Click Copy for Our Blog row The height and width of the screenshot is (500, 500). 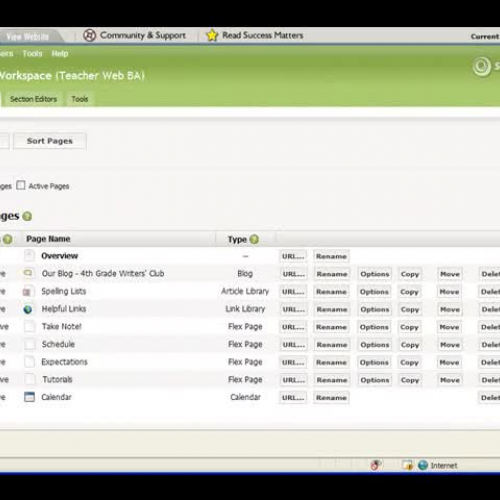(410, 274)
